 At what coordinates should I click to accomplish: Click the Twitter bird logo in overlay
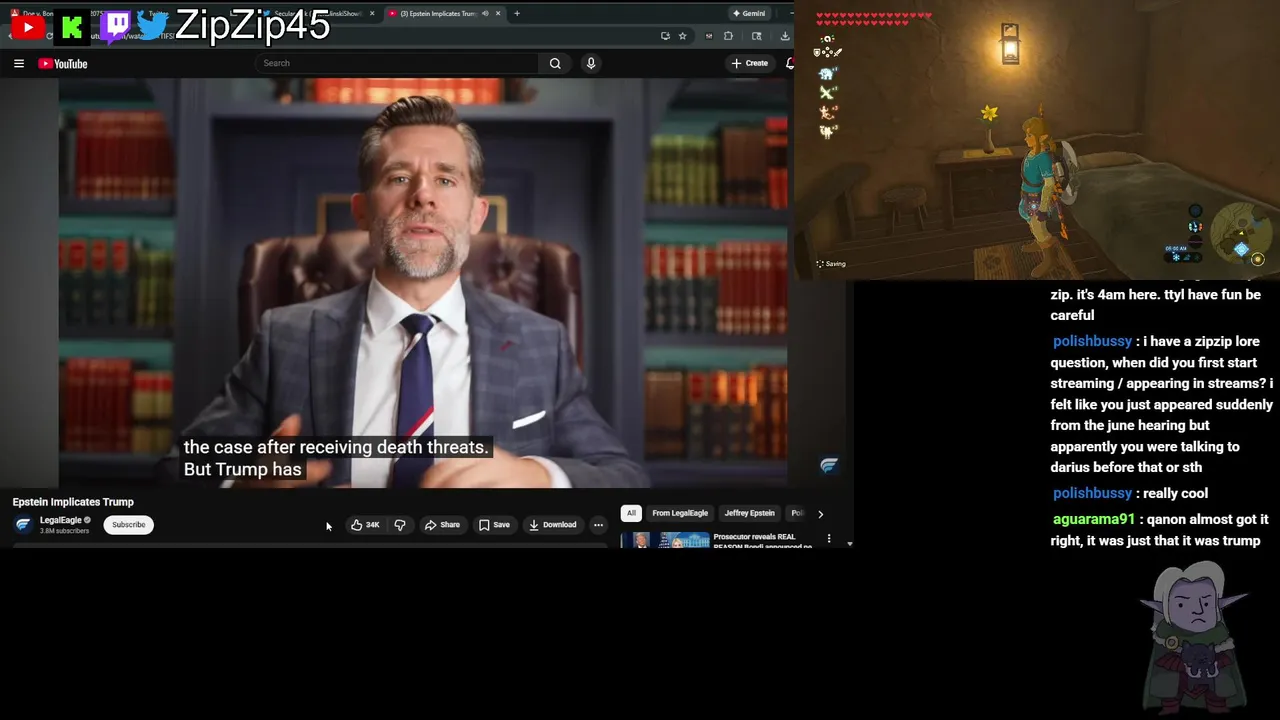[152, 25]
